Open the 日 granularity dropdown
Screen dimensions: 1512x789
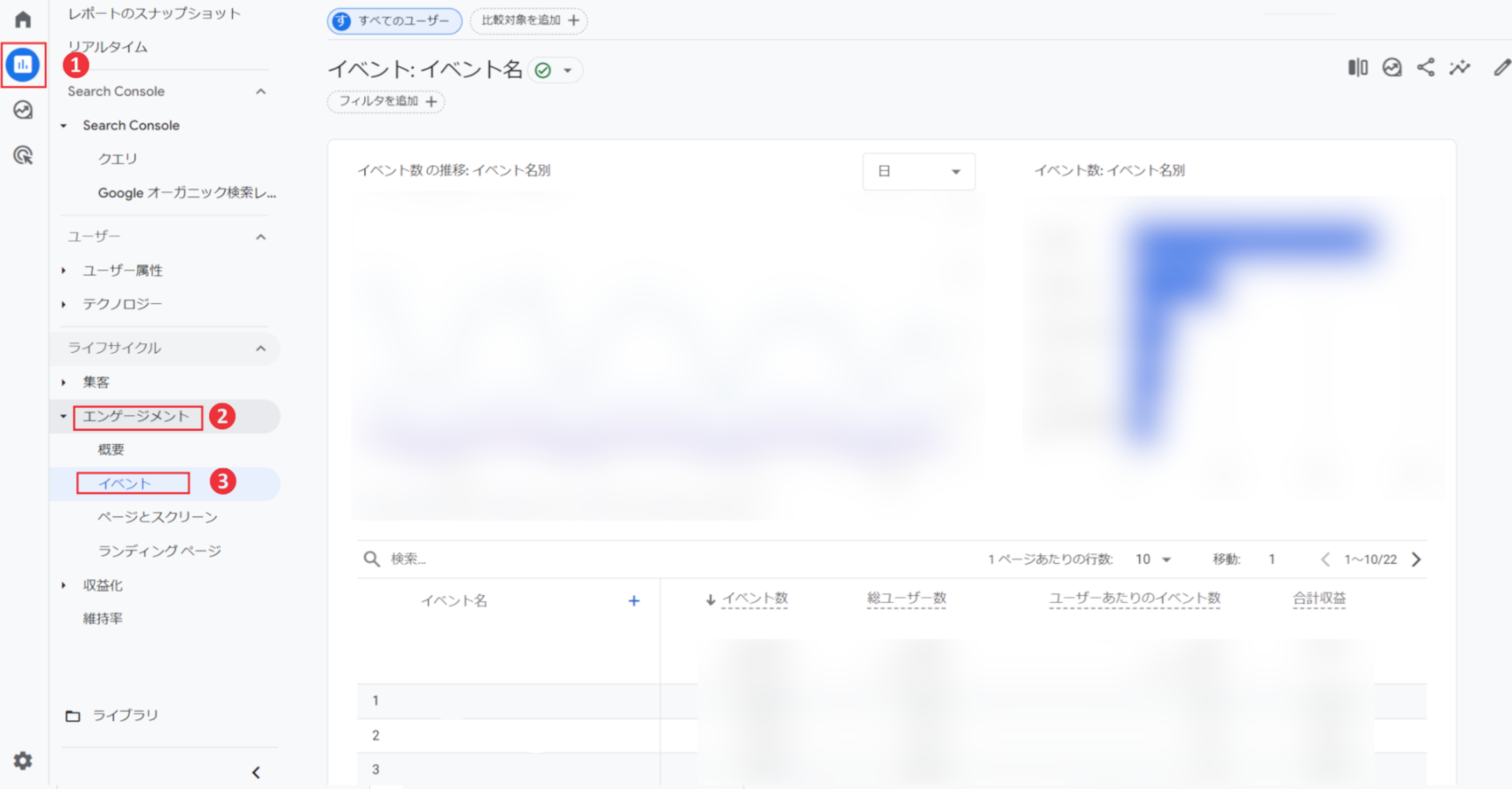919,171
